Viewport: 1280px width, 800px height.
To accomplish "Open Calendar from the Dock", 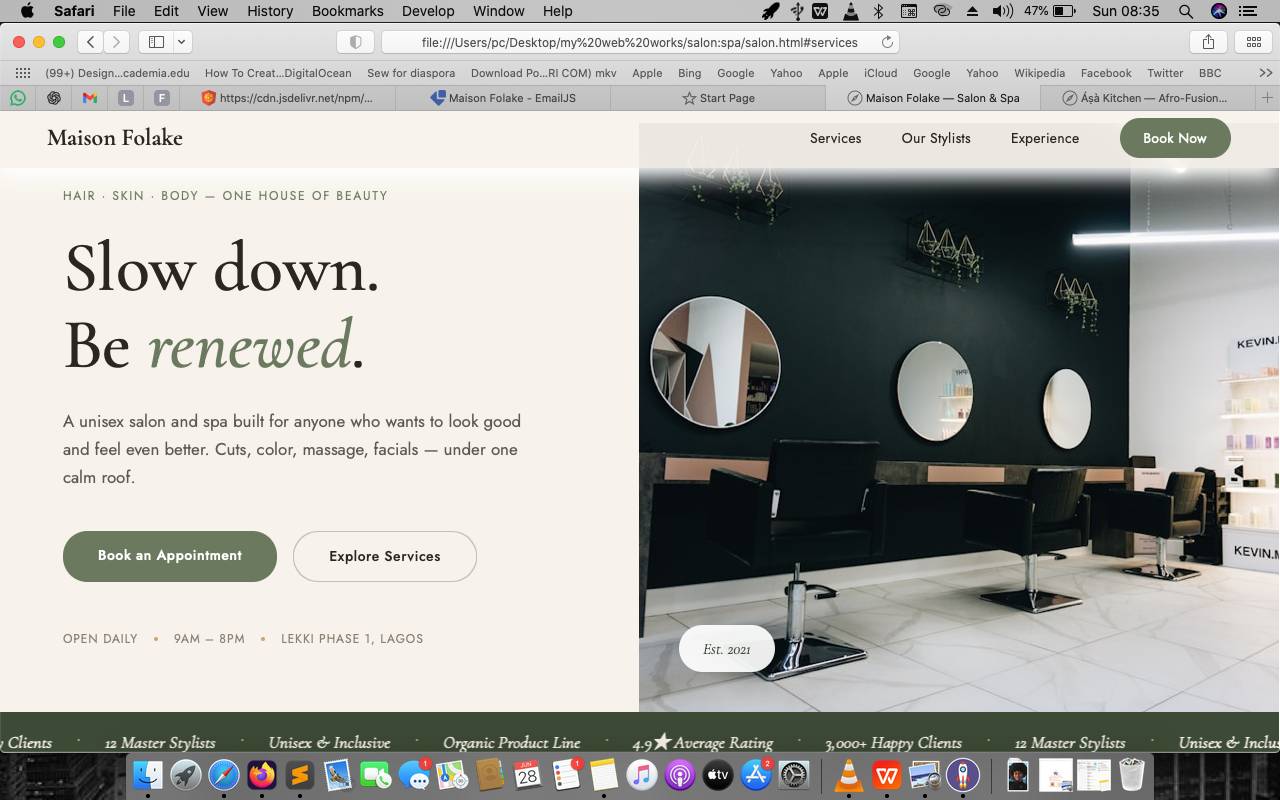I will [527, 774].
